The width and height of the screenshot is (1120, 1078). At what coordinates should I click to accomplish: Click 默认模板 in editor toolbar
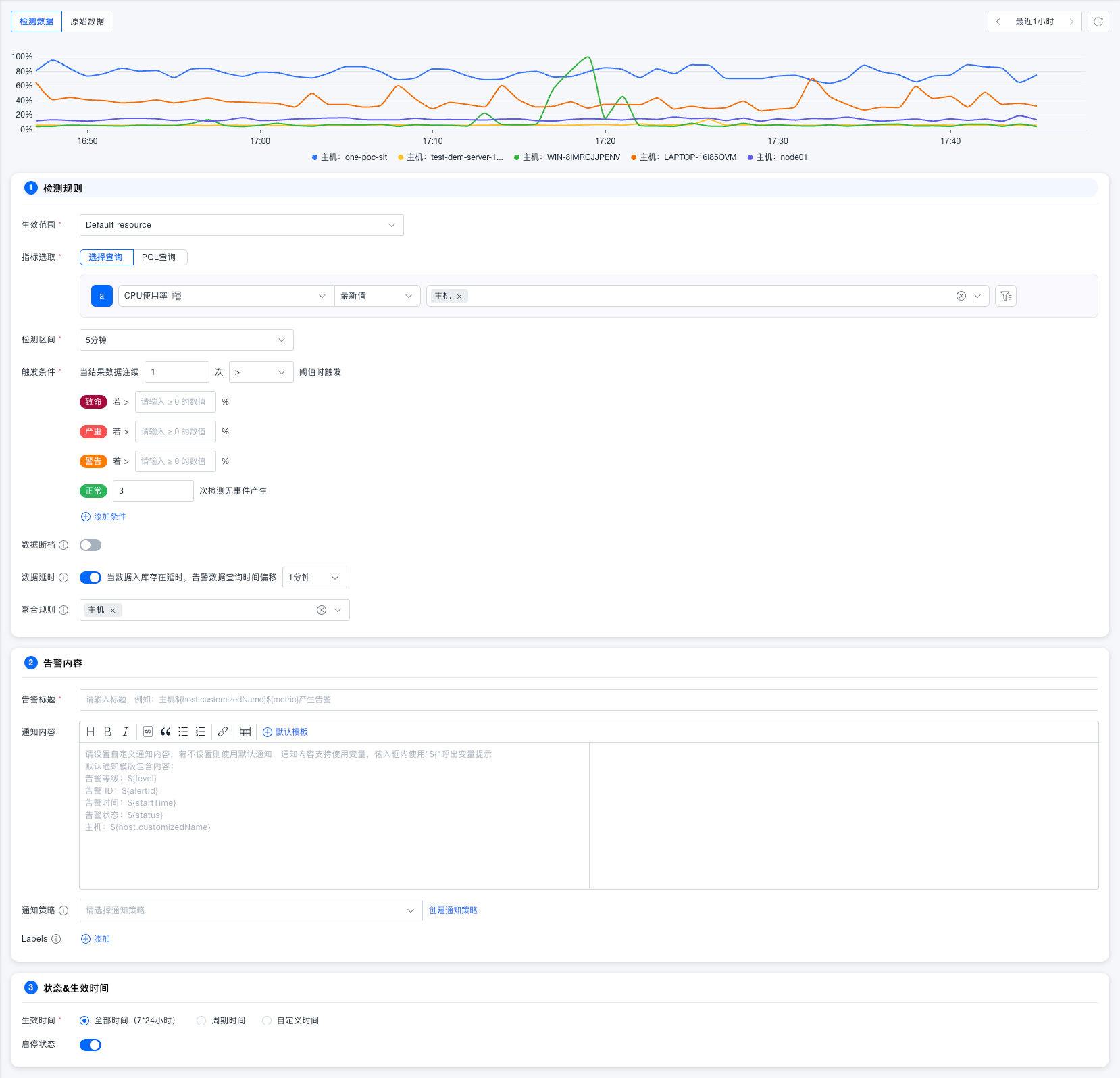tap(285, 731)
